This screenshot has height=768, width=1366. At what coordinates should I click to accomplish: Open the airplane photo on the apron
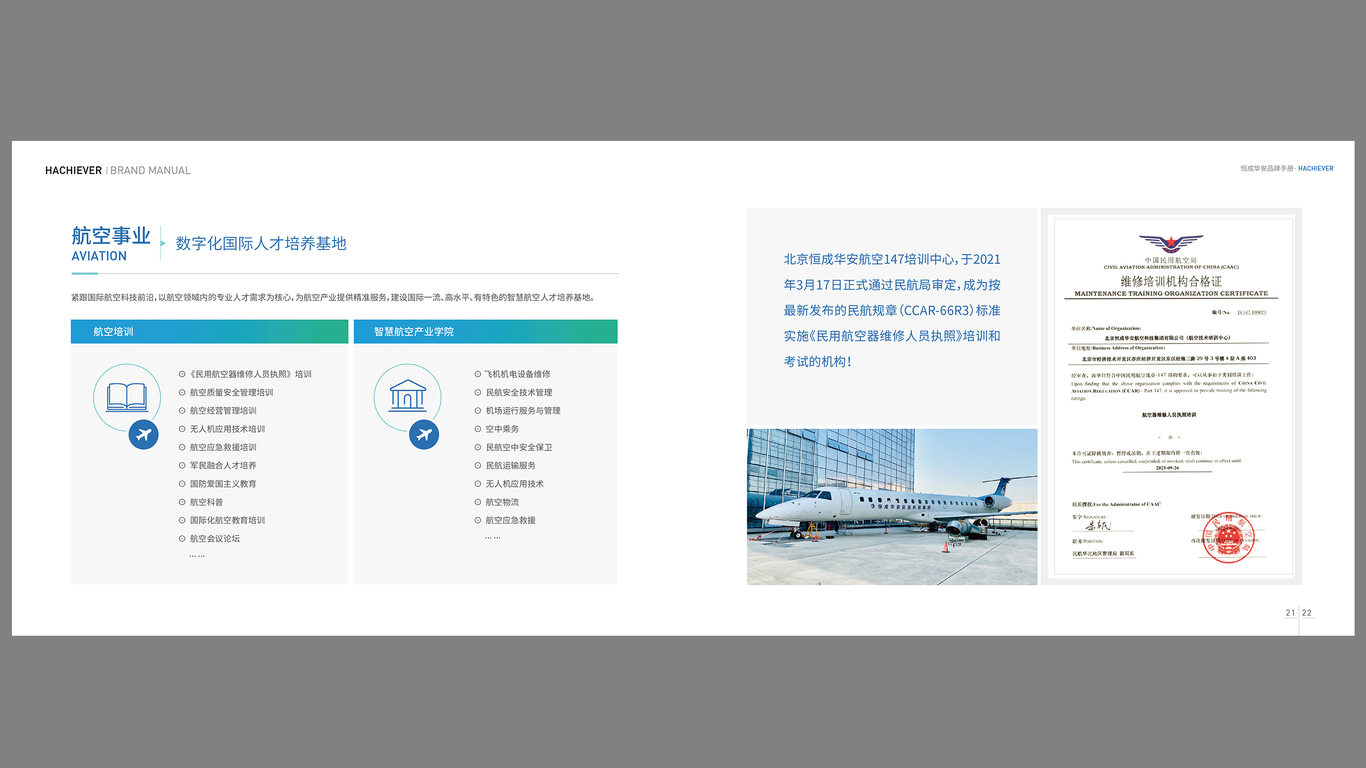click(x=892, y=507)
